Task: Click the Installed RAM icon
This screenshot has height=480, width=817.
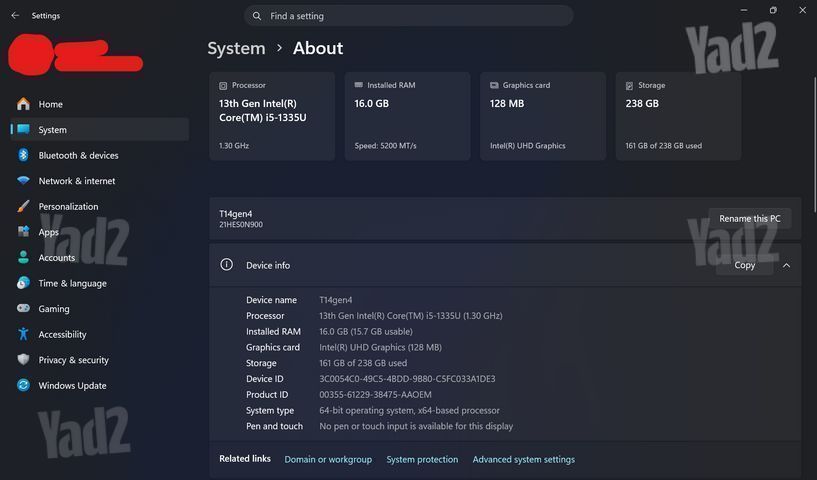Action: tap(358, 85)
